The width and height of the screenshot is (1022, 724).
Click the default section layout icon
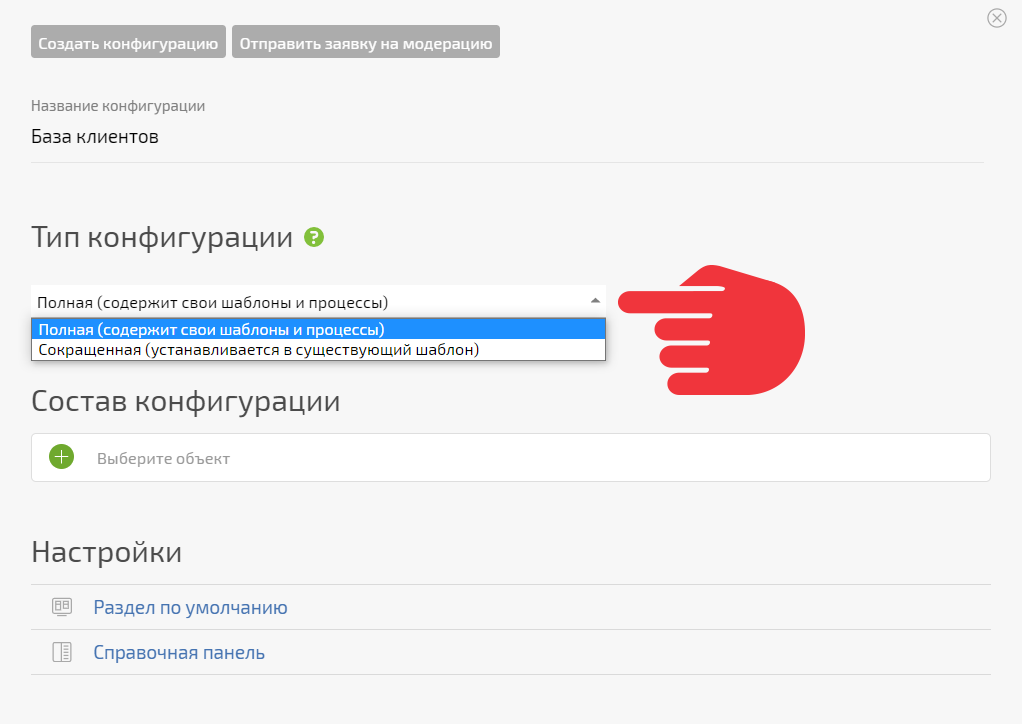point(62,607)
